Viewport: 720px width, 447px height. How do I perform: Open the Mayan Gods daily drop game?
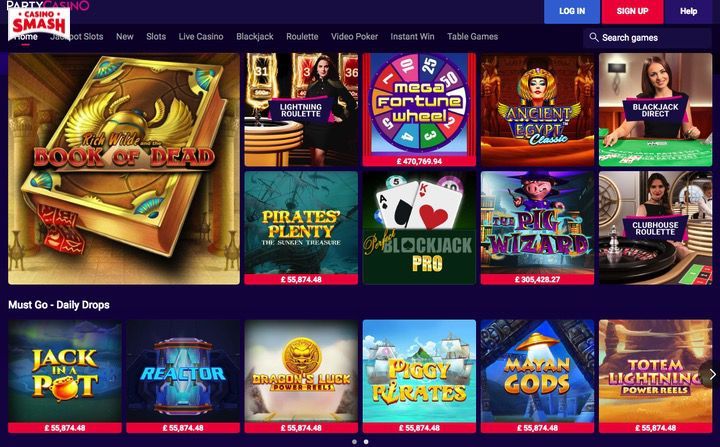[537, 376]
